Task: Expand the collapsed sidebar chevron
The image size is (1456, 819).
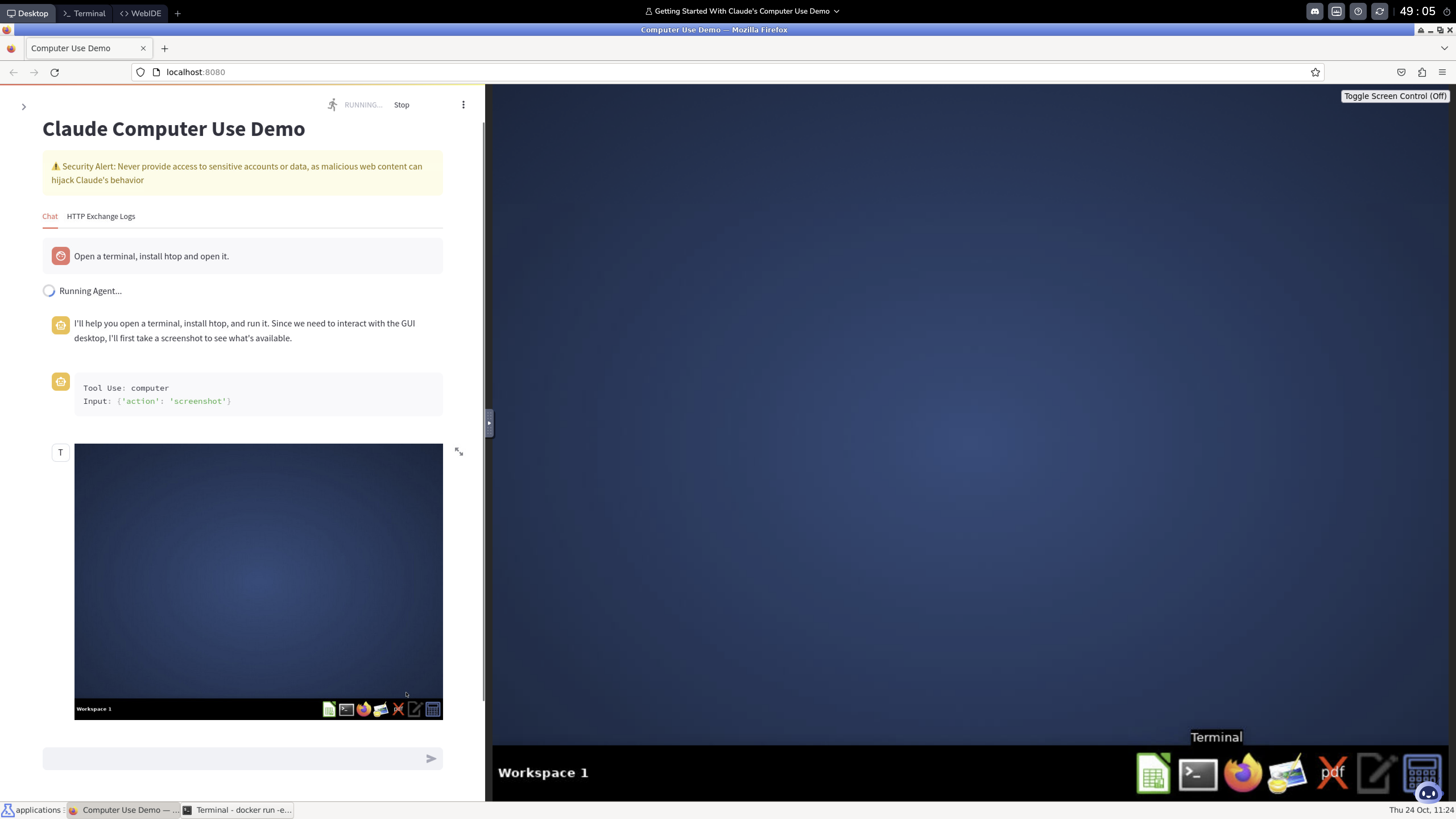Action: (x=24, y=107)
